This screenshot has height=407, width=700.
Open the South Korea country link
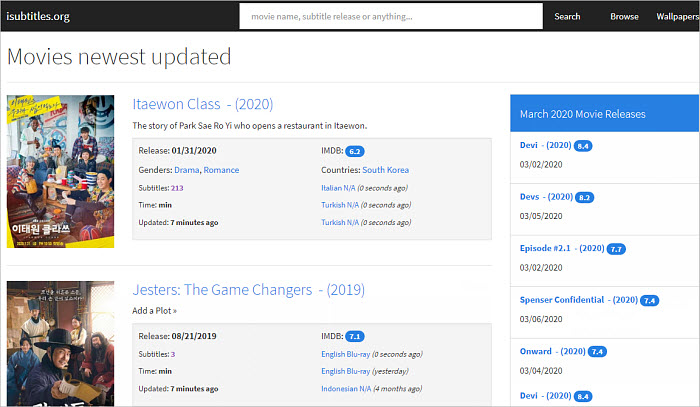pos(385,170)
